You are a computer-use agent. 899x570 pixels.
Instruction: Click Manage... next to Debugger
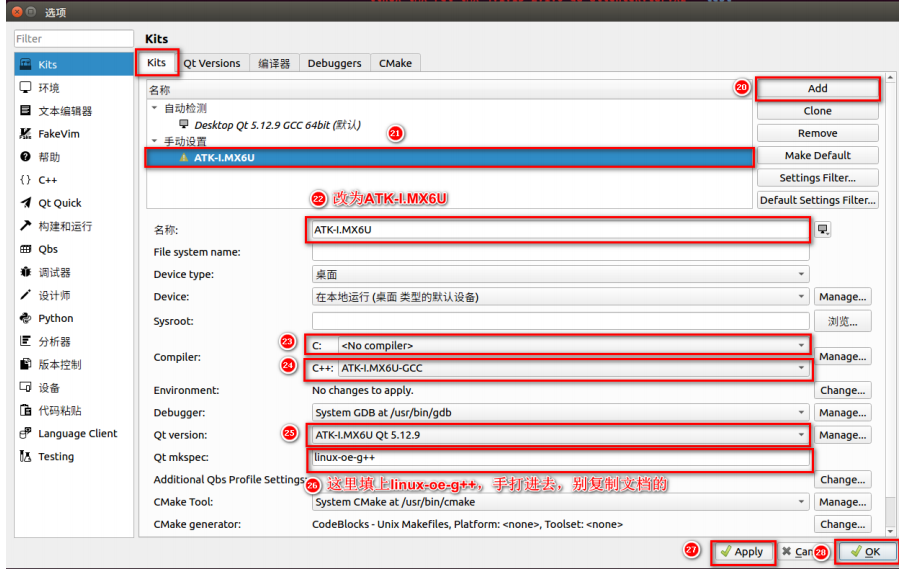842,412
